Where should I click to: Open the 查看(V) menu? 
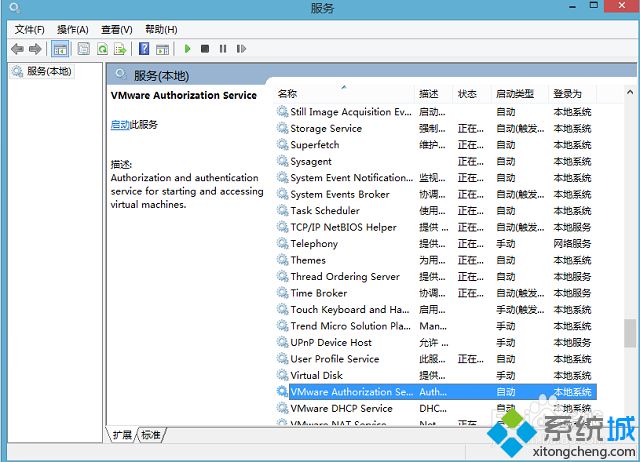[x=117, y=30]
